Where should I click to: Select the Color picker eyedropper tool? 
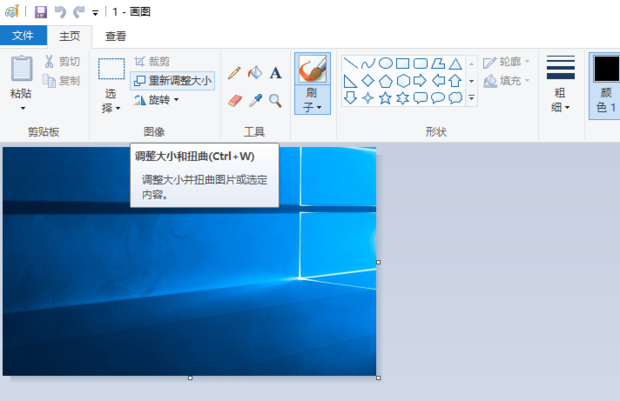[255, 100]
